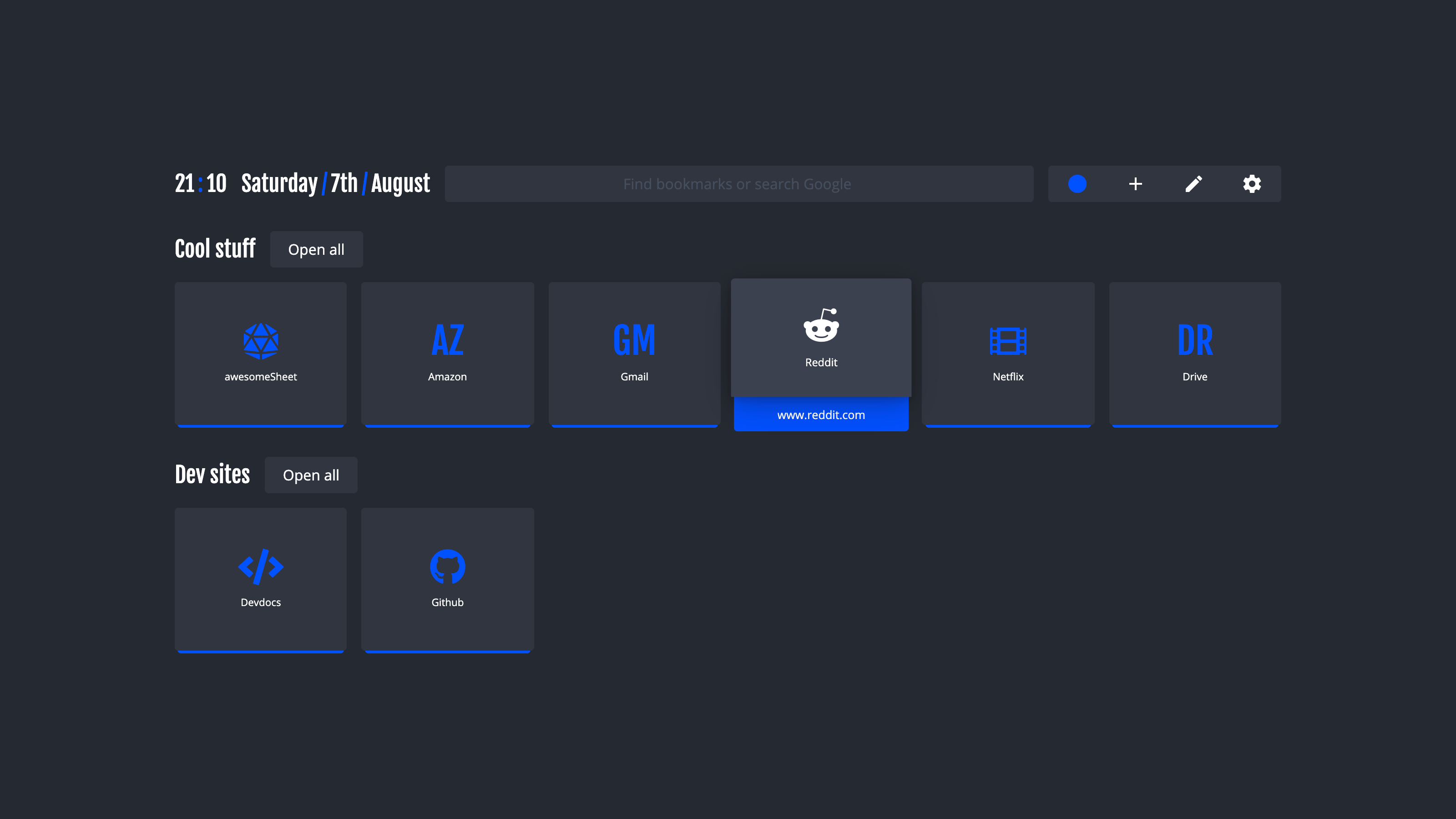Open the Gmail GM bookmark tile
This screenshot has height=819, width=1456.
pyautogui.click(x=634, y=353)
